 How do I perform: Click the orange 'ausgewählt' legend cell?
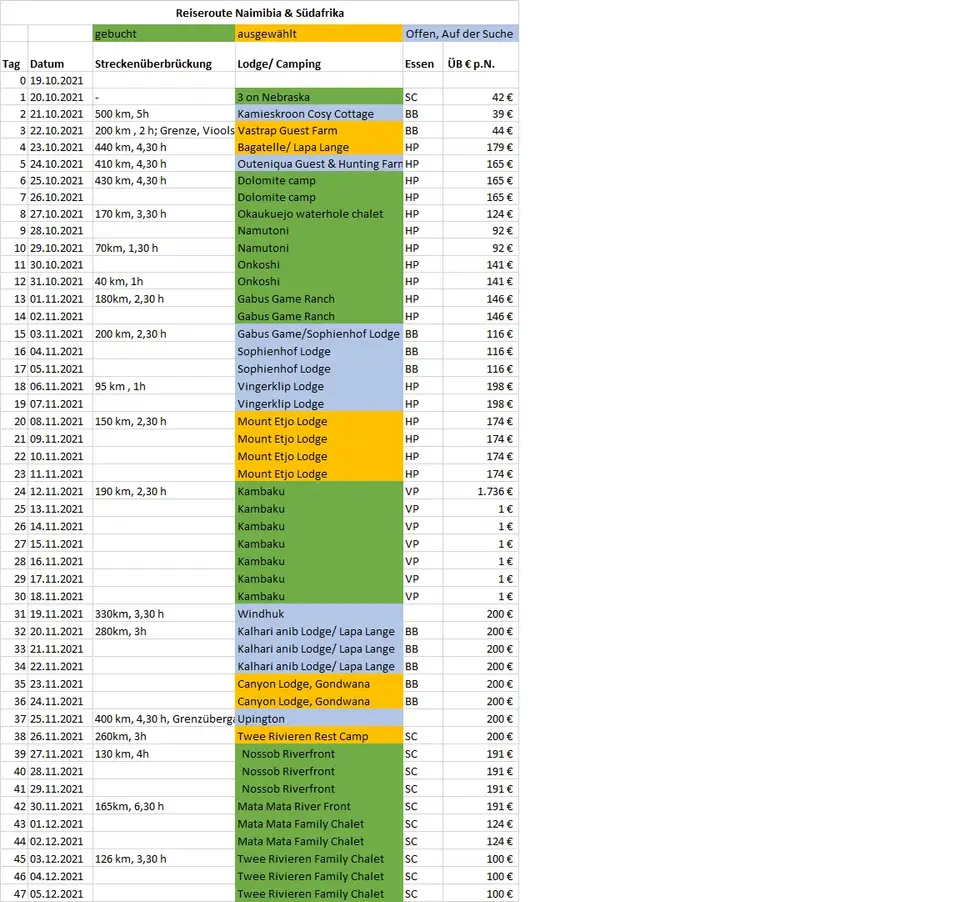pyautogui.click(x=319, y=34)
